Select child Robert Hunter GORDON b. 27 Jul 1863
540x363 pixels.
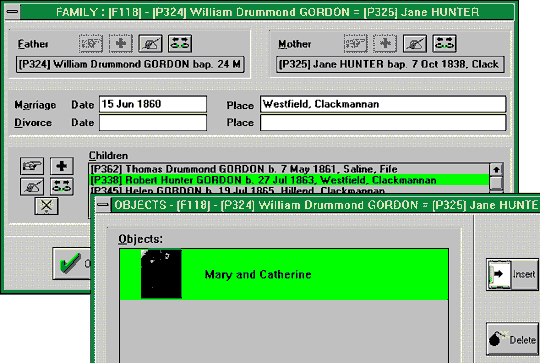coord(289,180)
